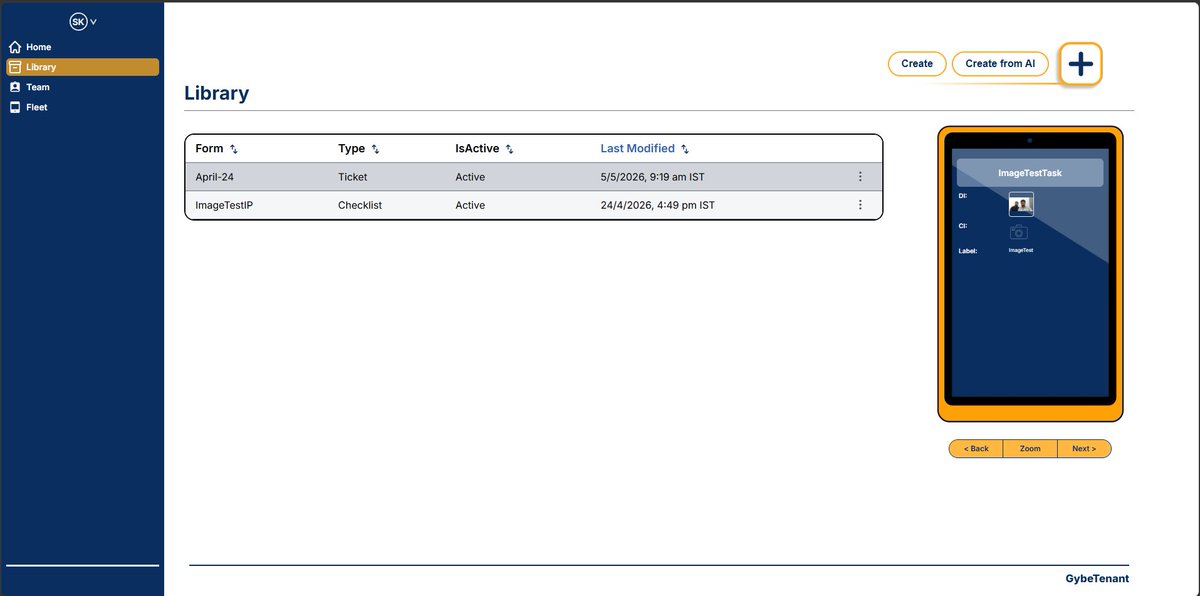This screenshot has width=1200, height=596.
Task: Click the Create button
Action: click(917, 63)
